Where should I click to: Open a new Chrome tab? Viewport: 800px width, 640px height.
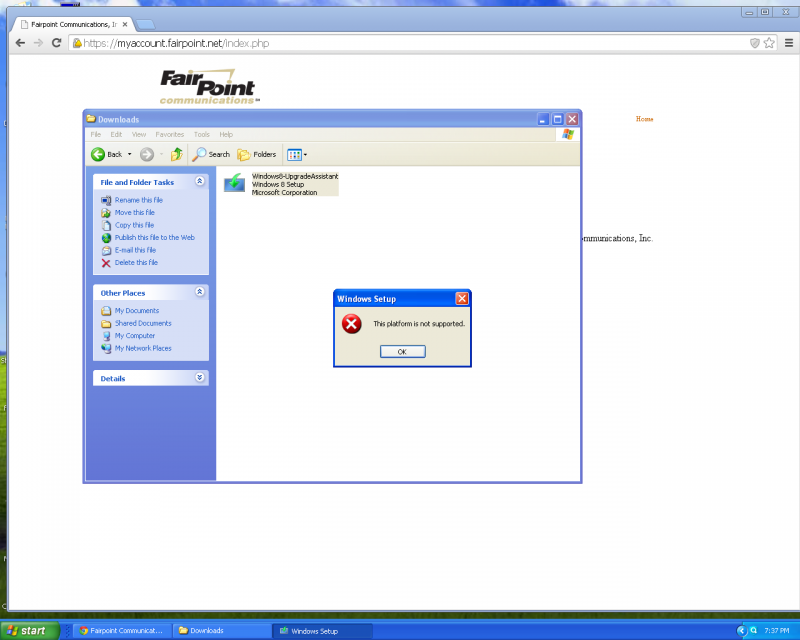pyautogui.click(x=145, y=25)
